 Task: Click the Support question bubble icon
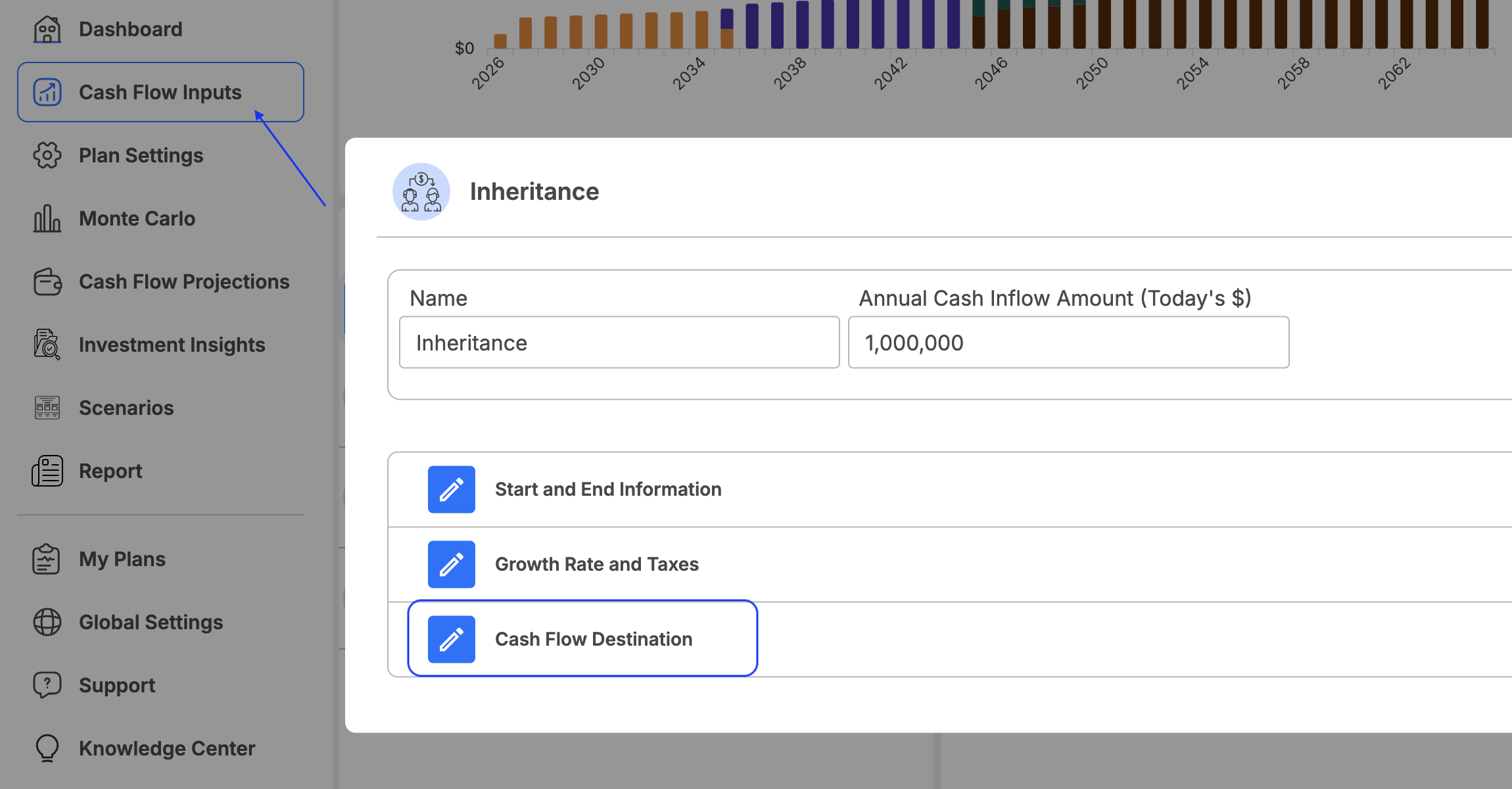(47, 685)
